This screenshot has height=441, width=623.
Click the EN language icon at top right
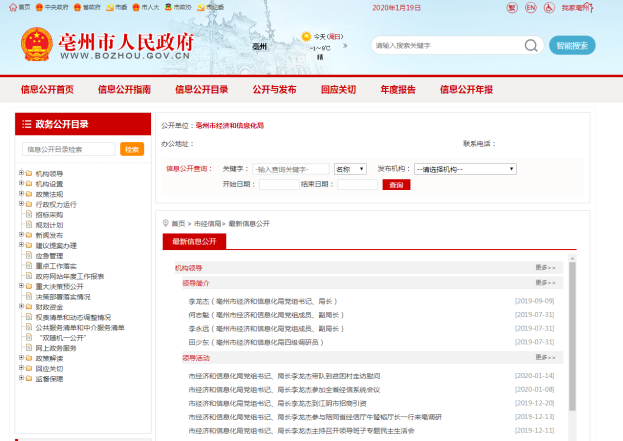tap(531, 7)
